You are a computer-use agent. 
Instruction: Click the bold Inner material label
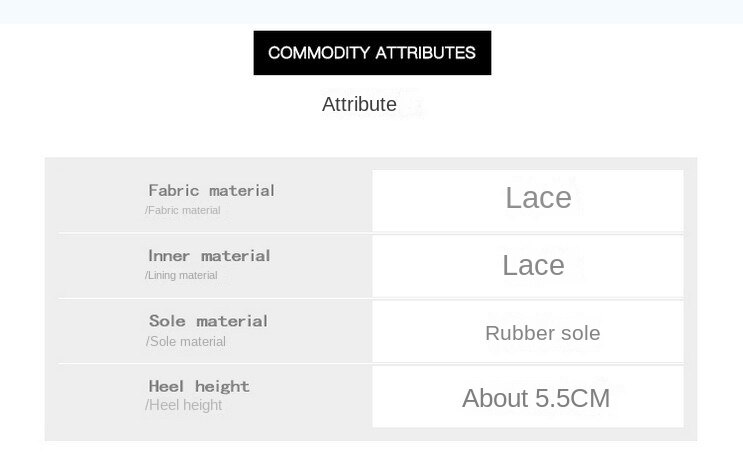coord(209,256)
